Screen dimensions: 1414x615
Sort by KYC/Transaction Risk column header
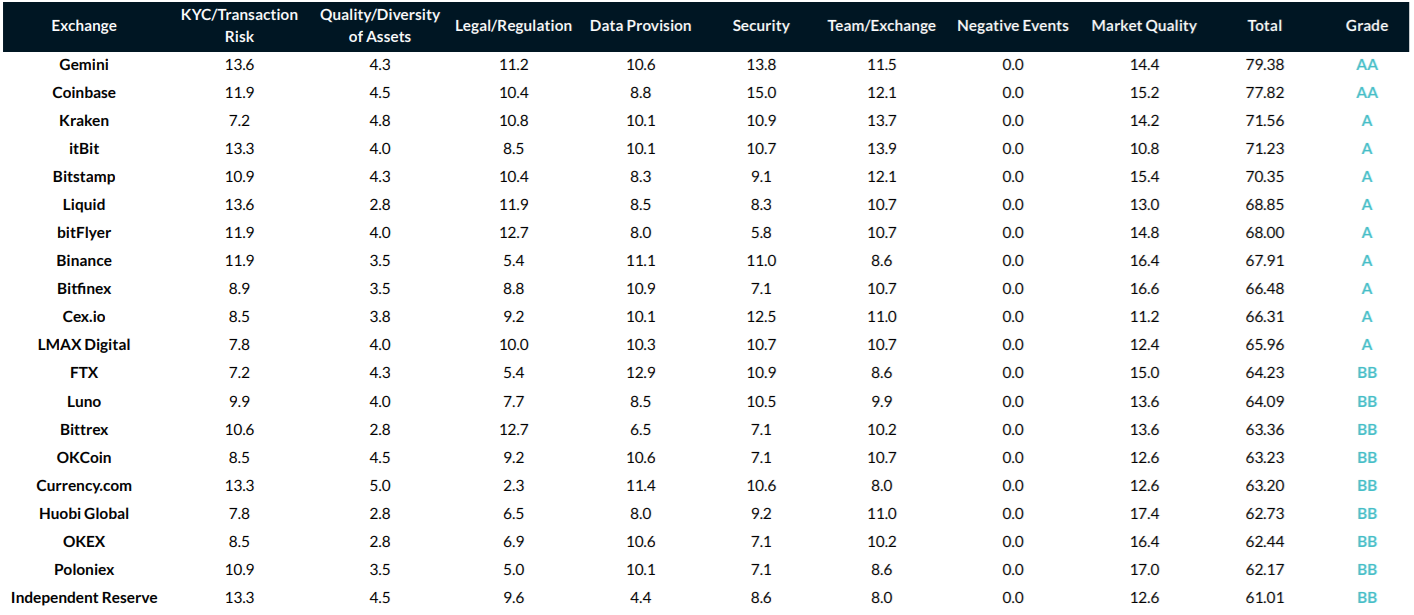coord(240,26)
